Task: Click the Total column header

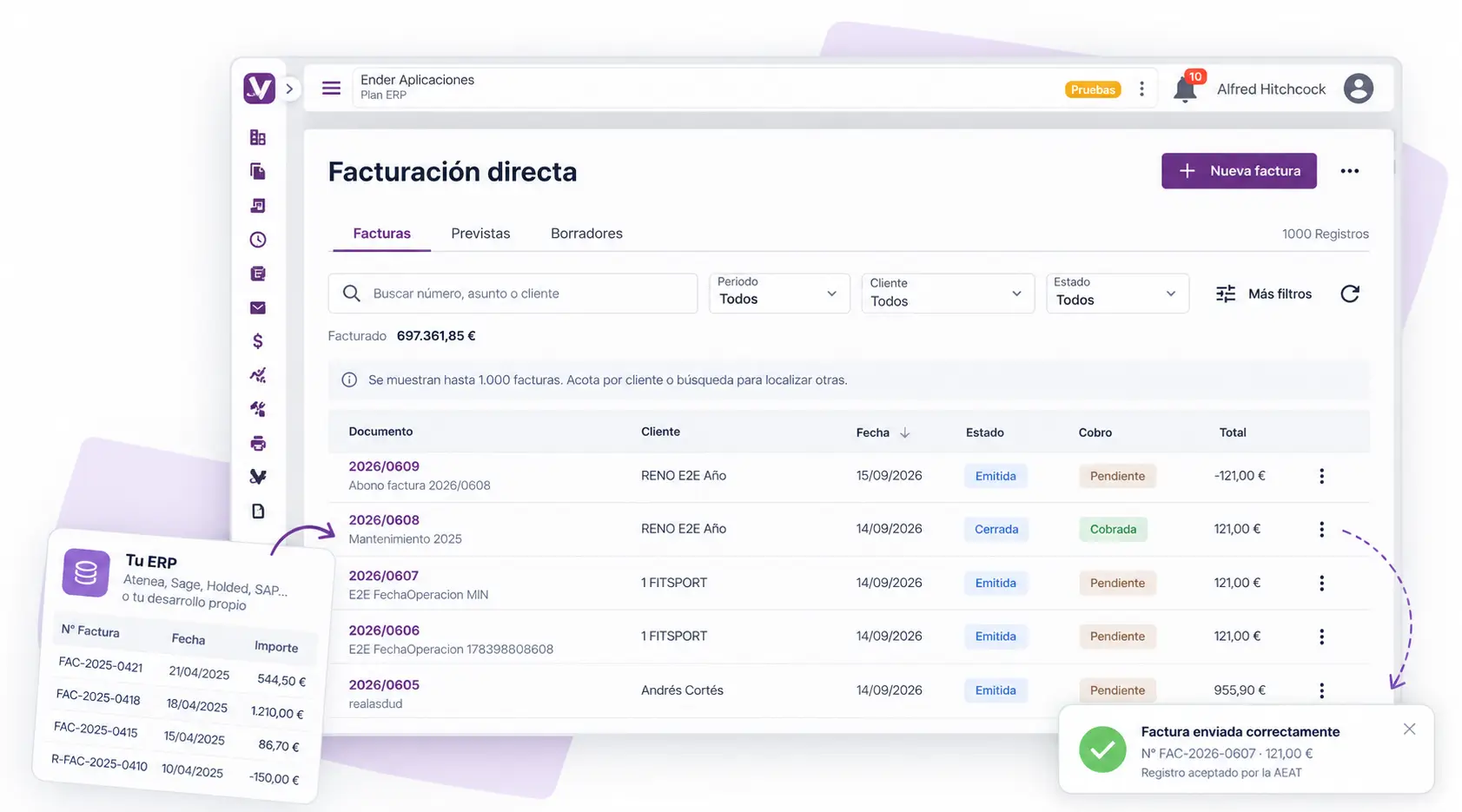Action: (x=1233, y=432)
